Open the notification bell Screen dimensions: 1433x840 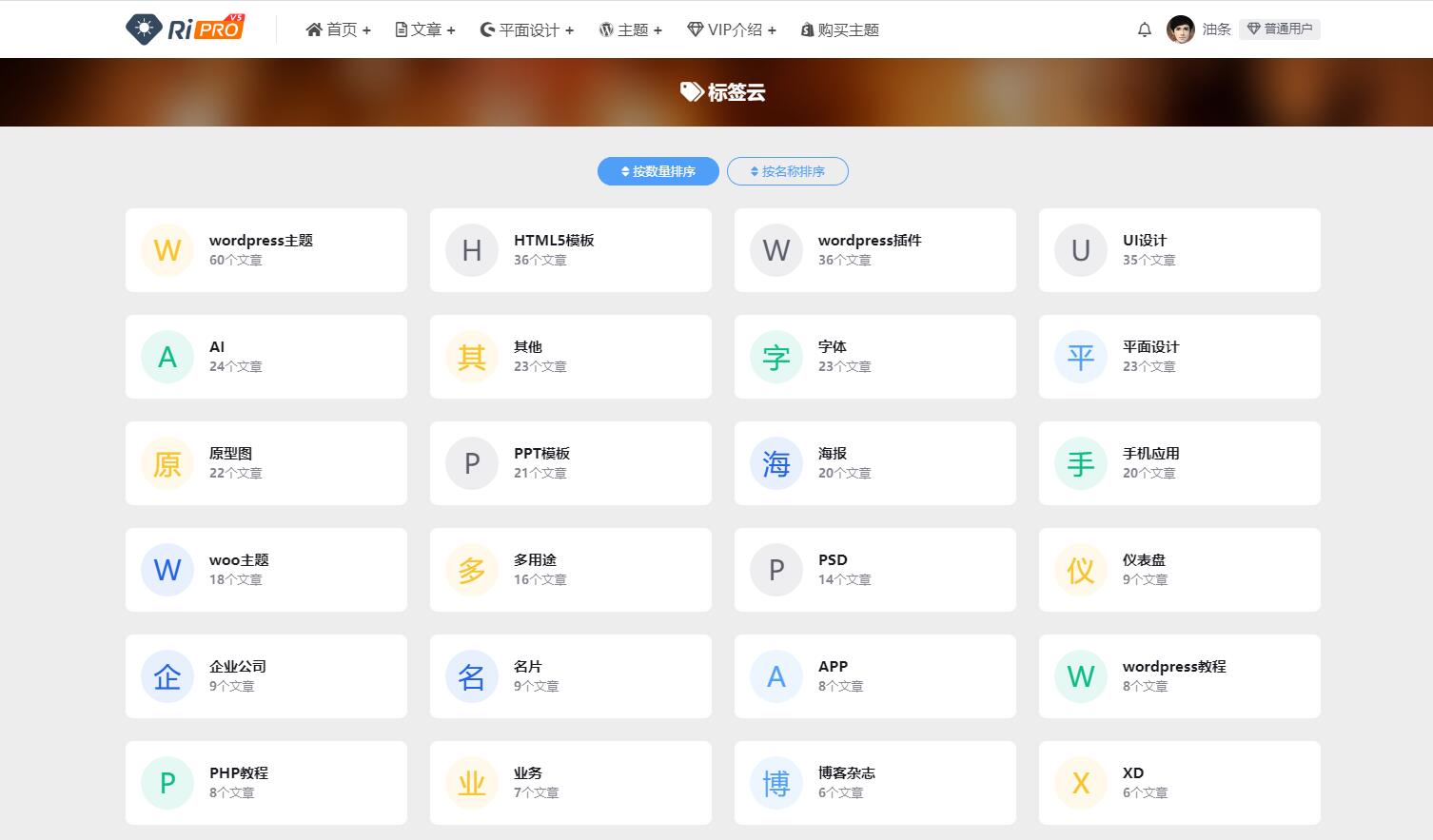(1145, 29)
